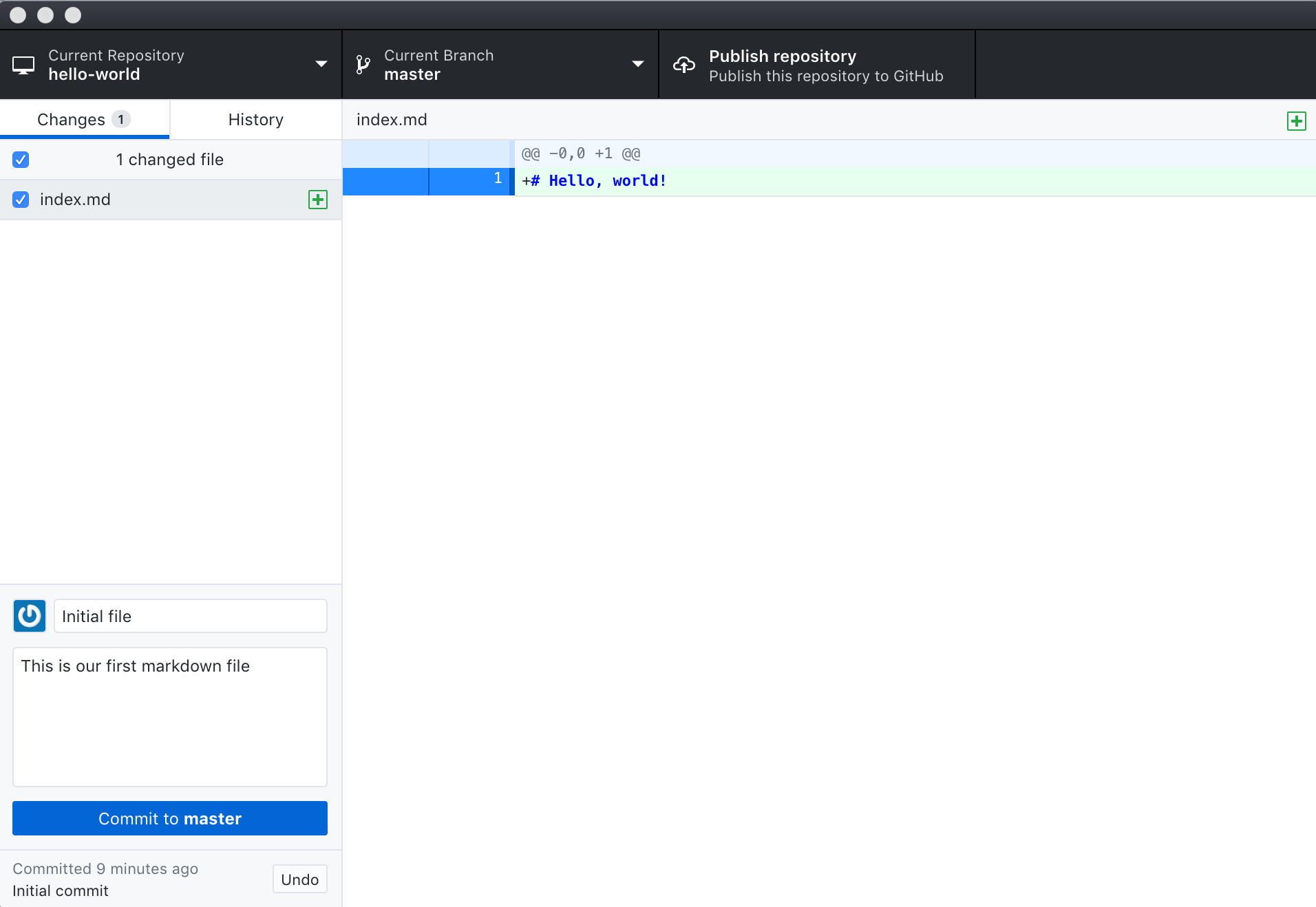Open the Current Branch dropdown
Screen dimensions: 1316x907
pos(637,64)
